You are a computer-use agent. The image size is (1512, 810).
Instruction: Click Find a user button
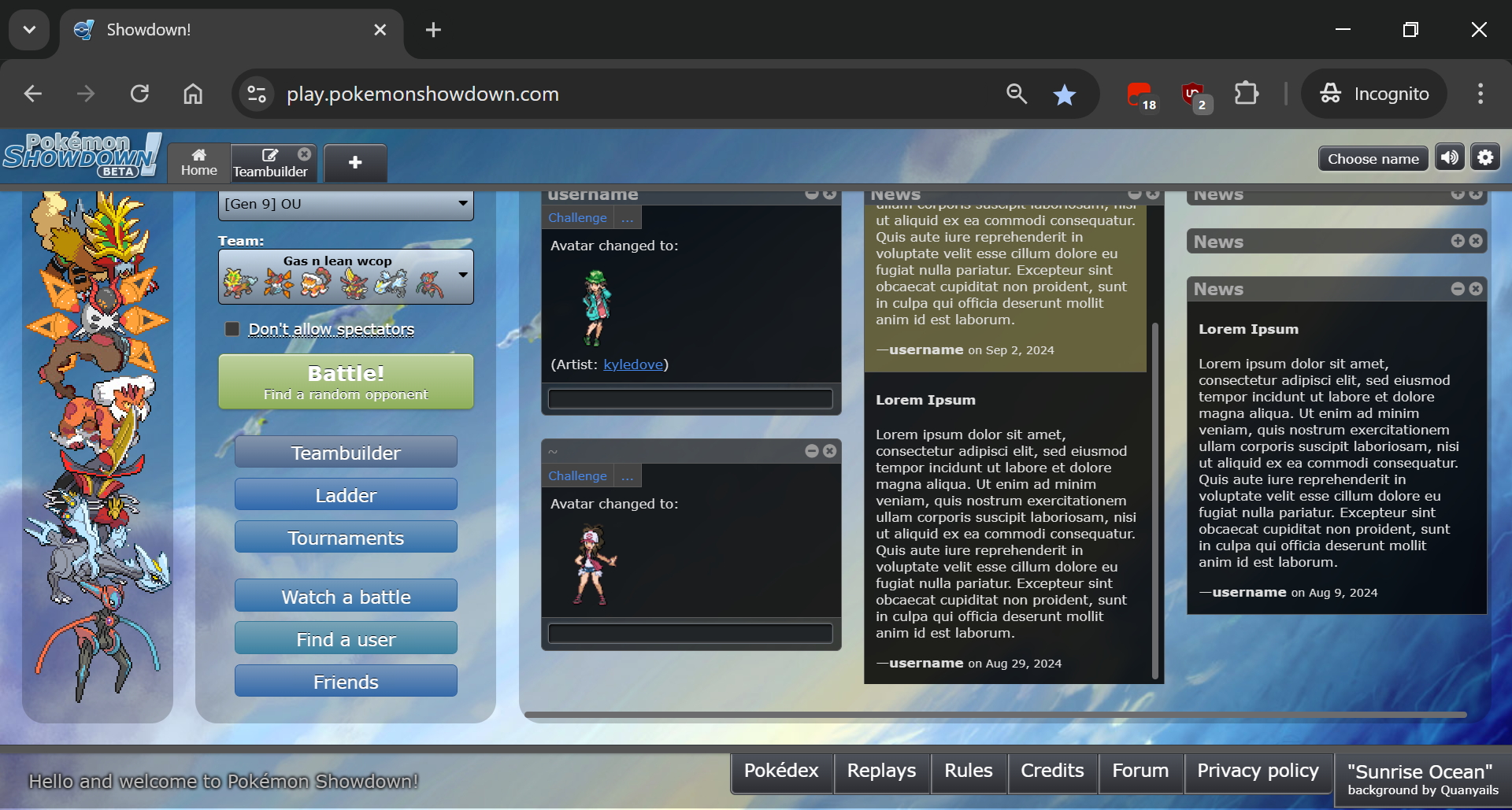[346, 639]
